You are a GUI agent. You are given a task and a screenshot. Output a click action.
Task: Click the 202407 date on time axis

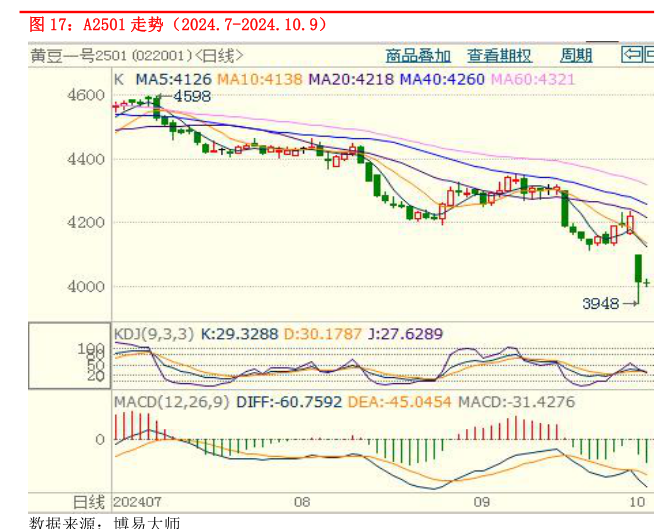[139, 501]
